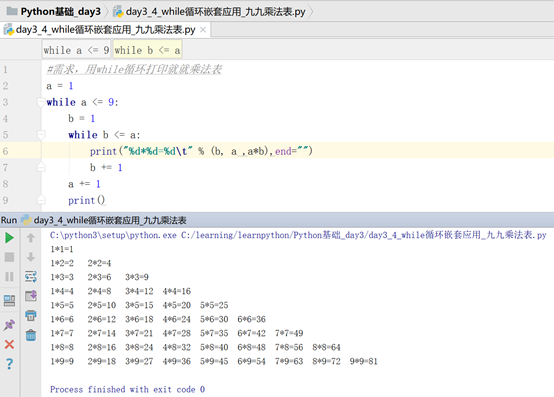Screen dimensions: 554x397
Task: Click 'b = 1' on line 4
Action: 82,119
